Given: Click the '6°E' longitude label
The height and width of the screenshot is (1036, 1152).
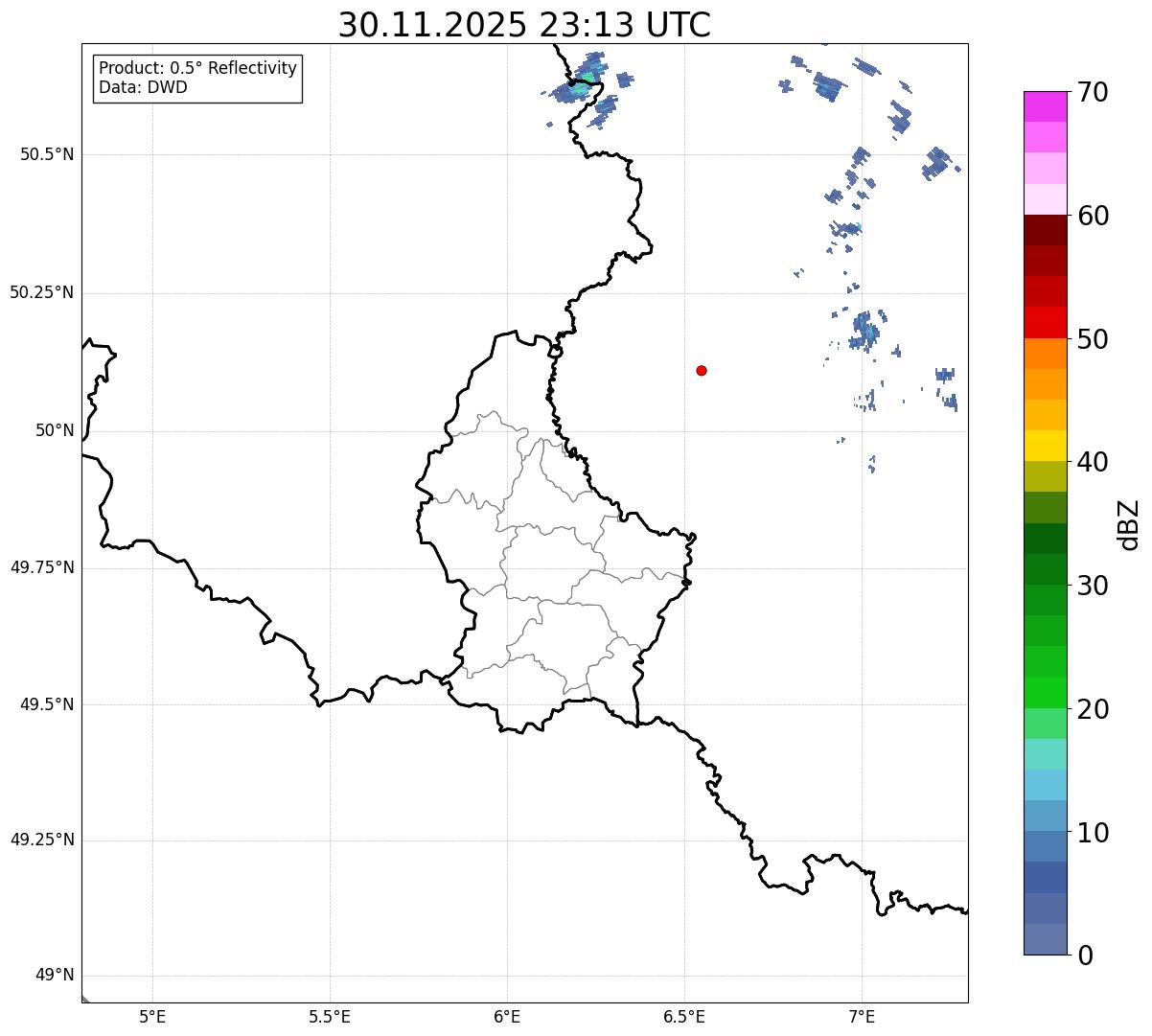Looking at the screenshot, I should [507, 1016].
